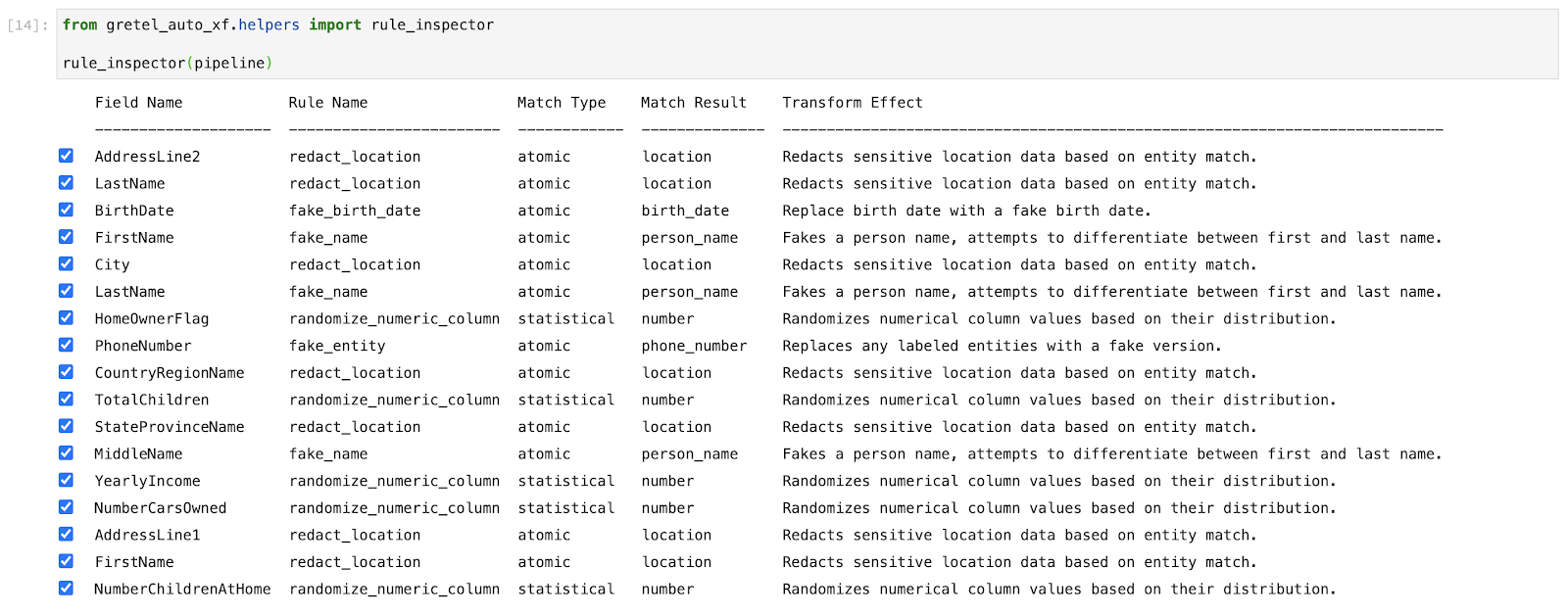This screenshot has width=1568, height=615.
Task: Uncheck the City row checkbox
Action: 66,263
